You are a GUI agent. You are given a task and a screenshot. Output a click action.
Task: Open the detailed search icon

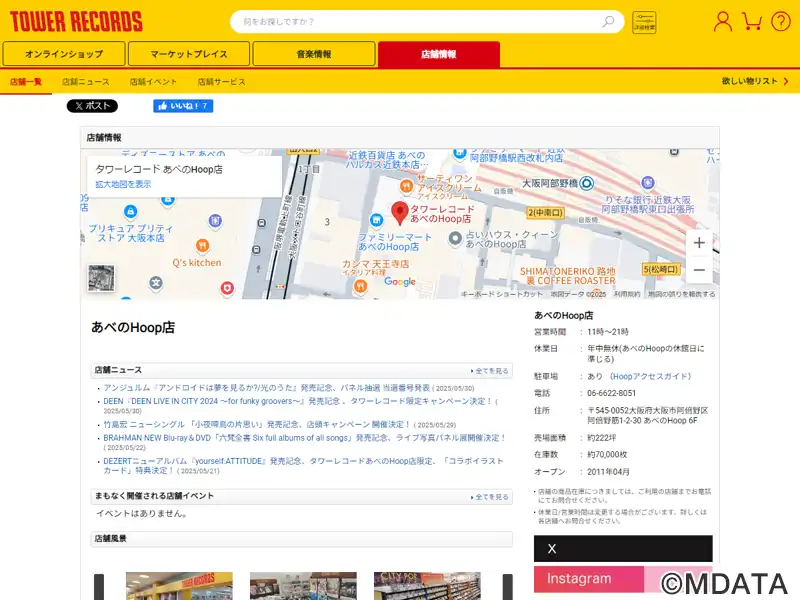[644, 22]
